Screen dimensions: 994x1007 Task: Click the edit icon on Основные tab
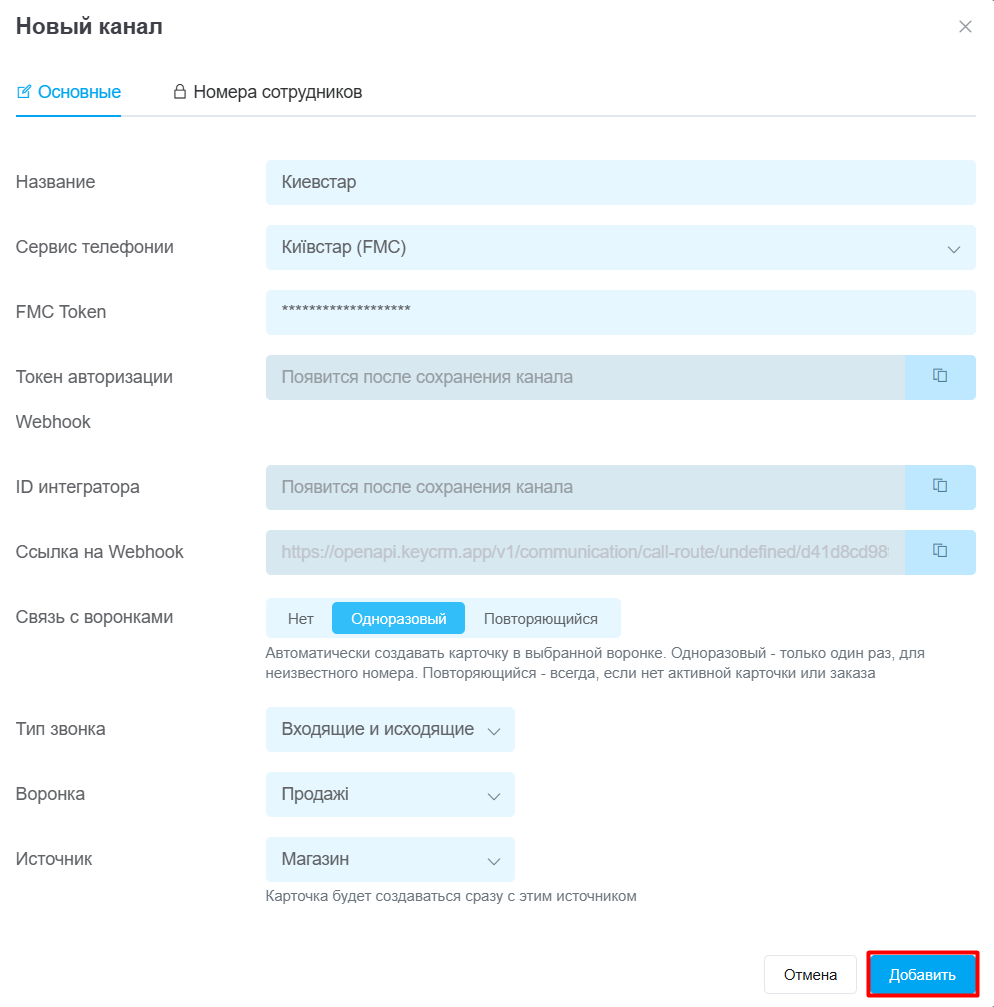(x=24, y=92)
